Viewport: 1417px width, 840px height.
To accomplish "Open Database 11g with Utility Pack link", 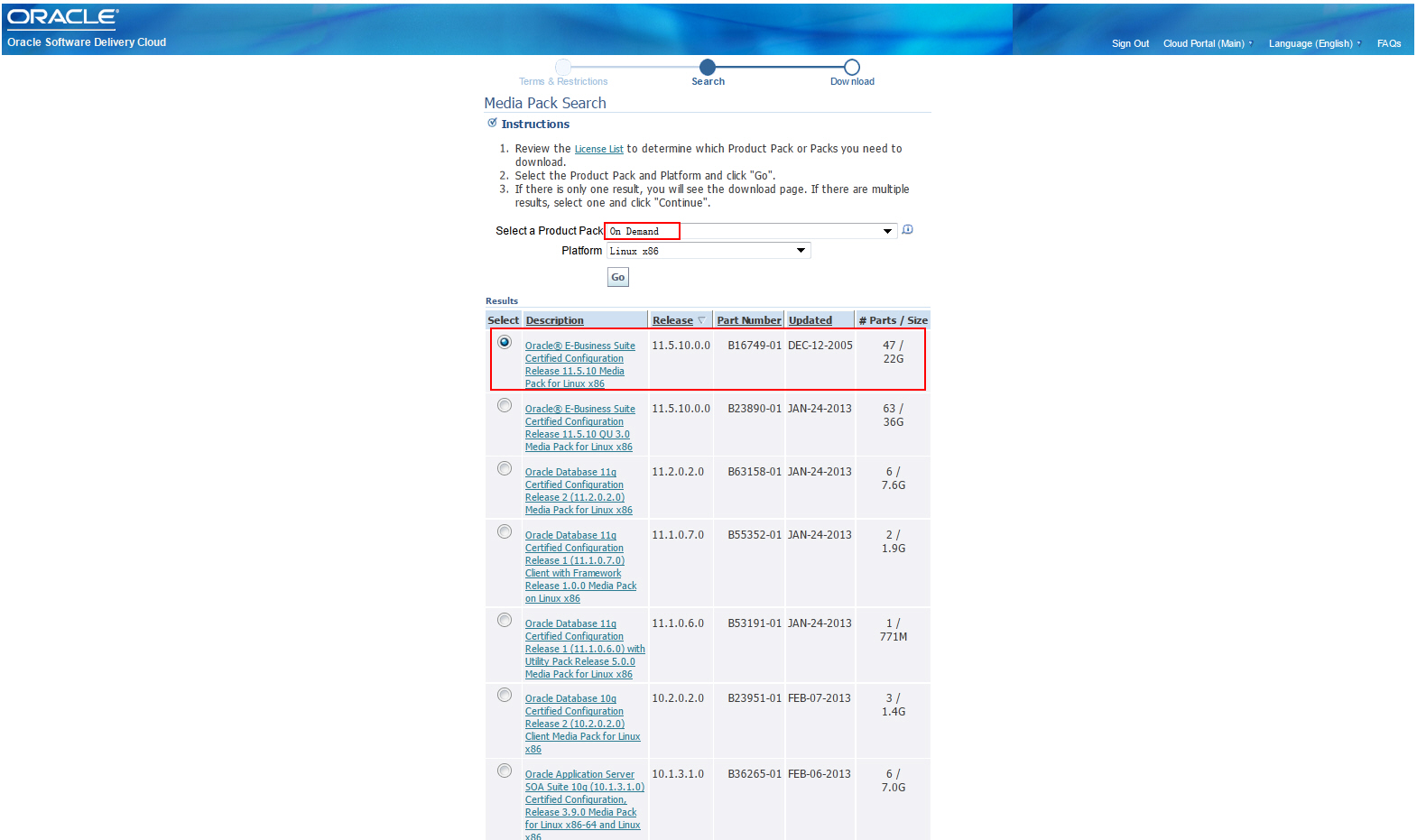I will pos(585,649).
